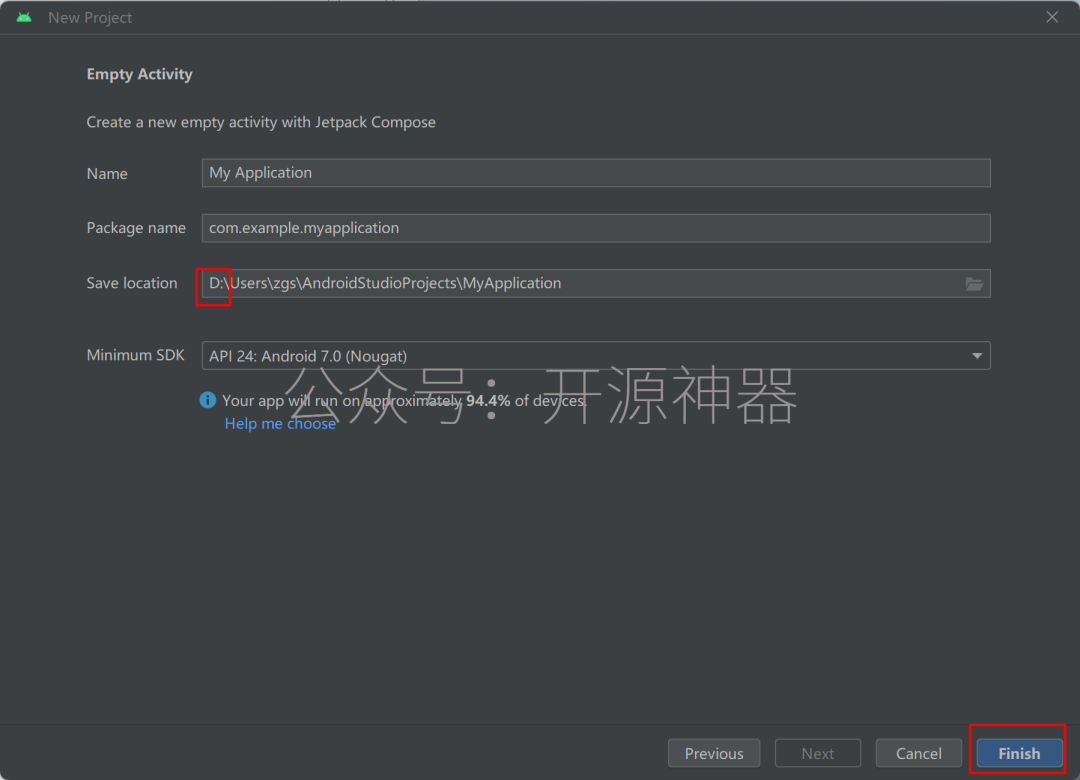Open the Minimum SDK dropdown
Screen dimensions: 1080x780
pyautogui.click(x=596, y=356)
